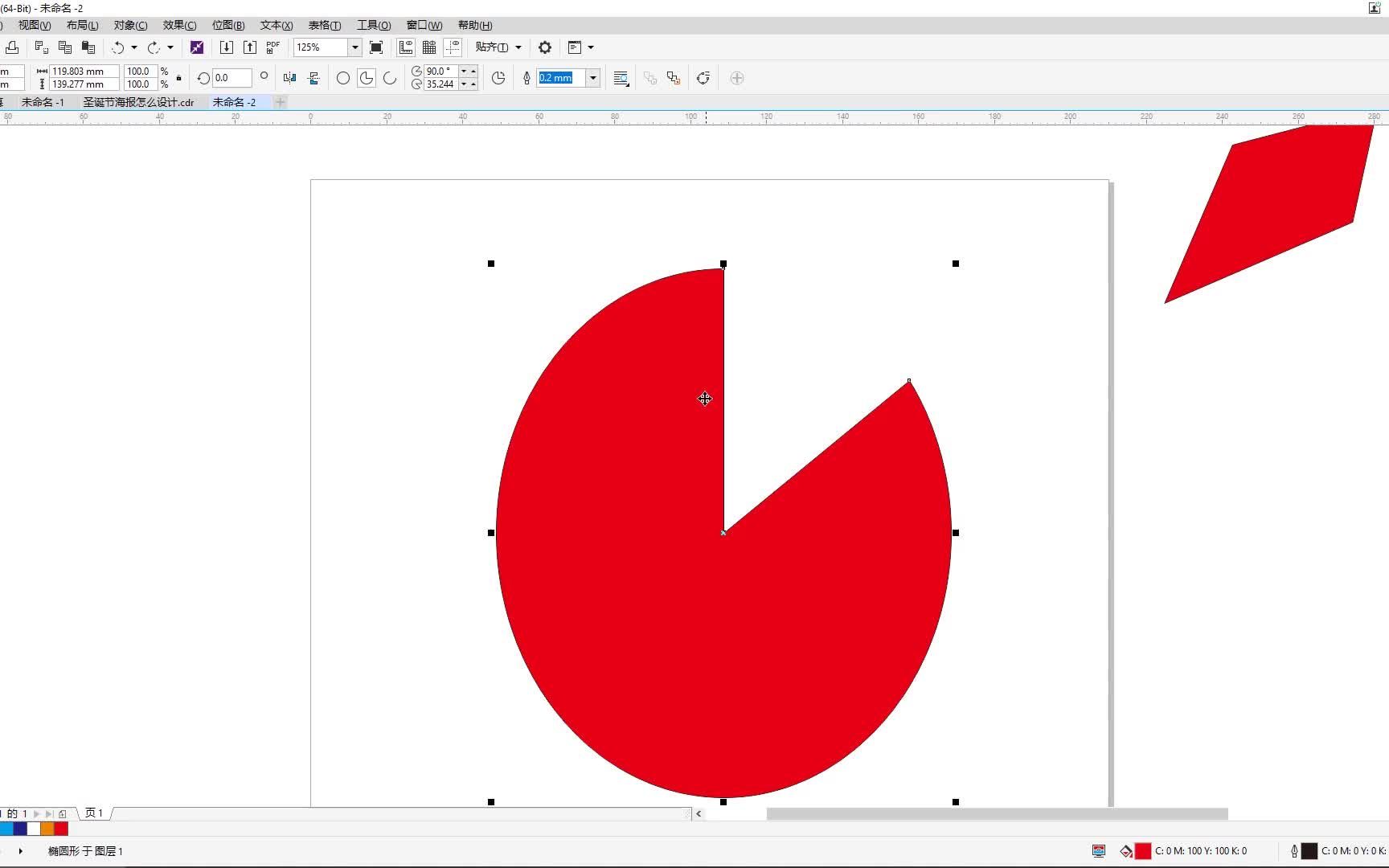
Task: Click Publish to PDF icon
Action: click(273, 47)
